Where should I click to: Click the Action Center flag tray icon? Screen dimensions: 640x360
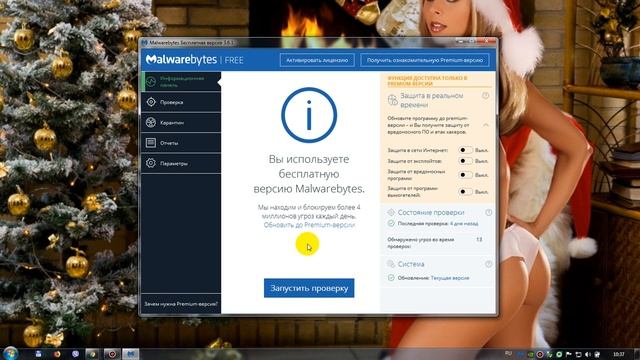569,354
